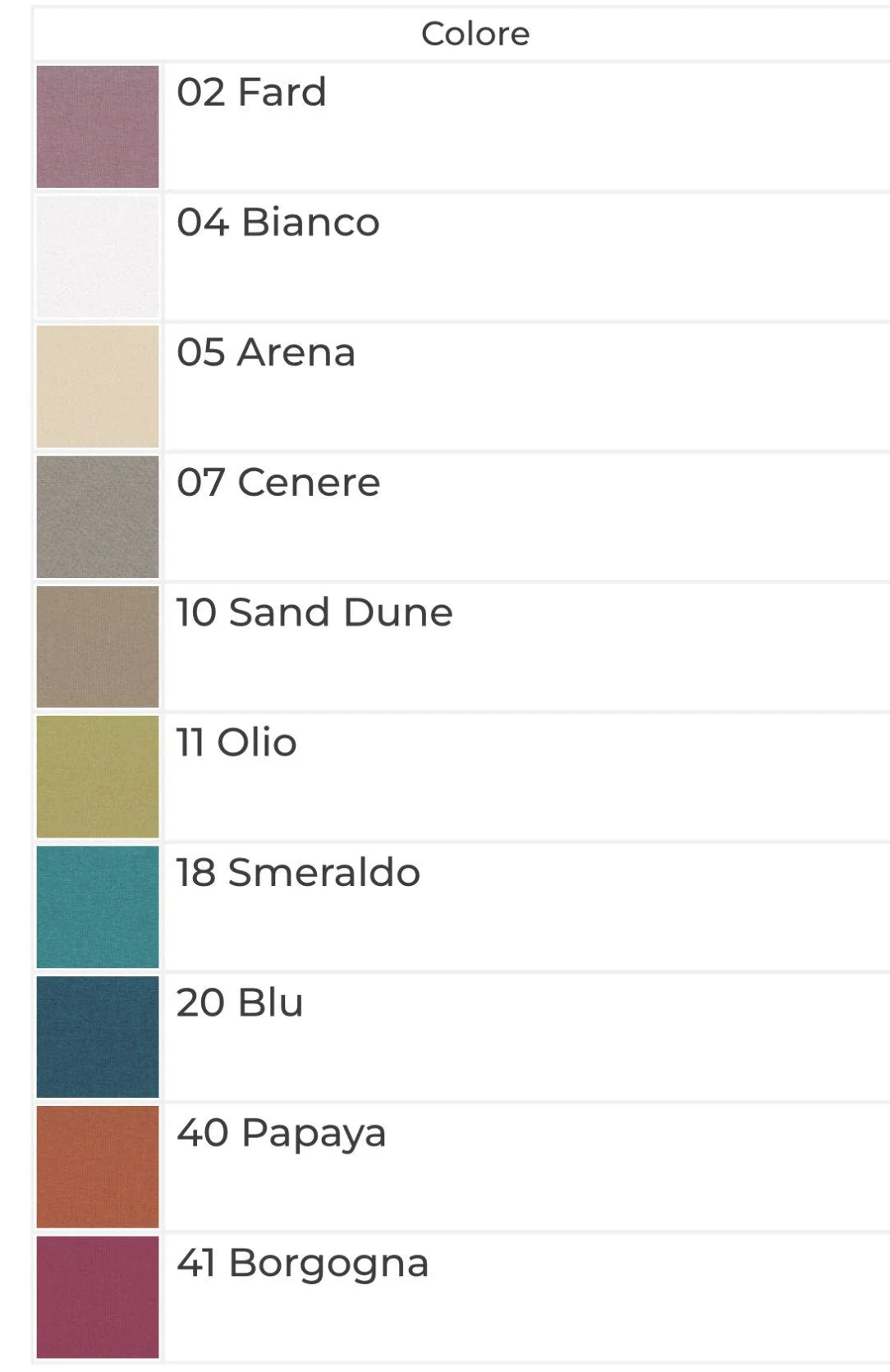The height and width of the screenshot is (1372, 890).
Task: Click the 07 Cenere grey swatch
Action: pos(98,516)
